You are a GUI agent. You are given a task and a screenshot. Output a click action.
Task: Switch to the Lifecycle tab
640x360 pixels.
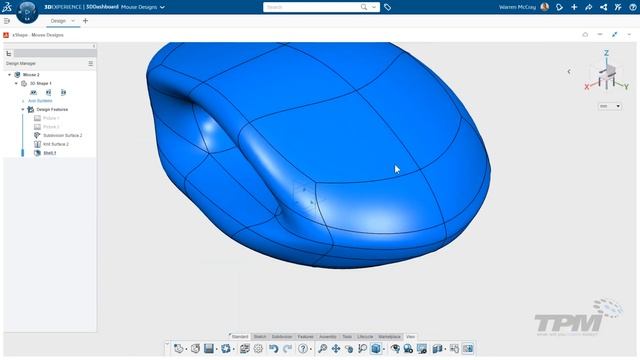(365, 337)
